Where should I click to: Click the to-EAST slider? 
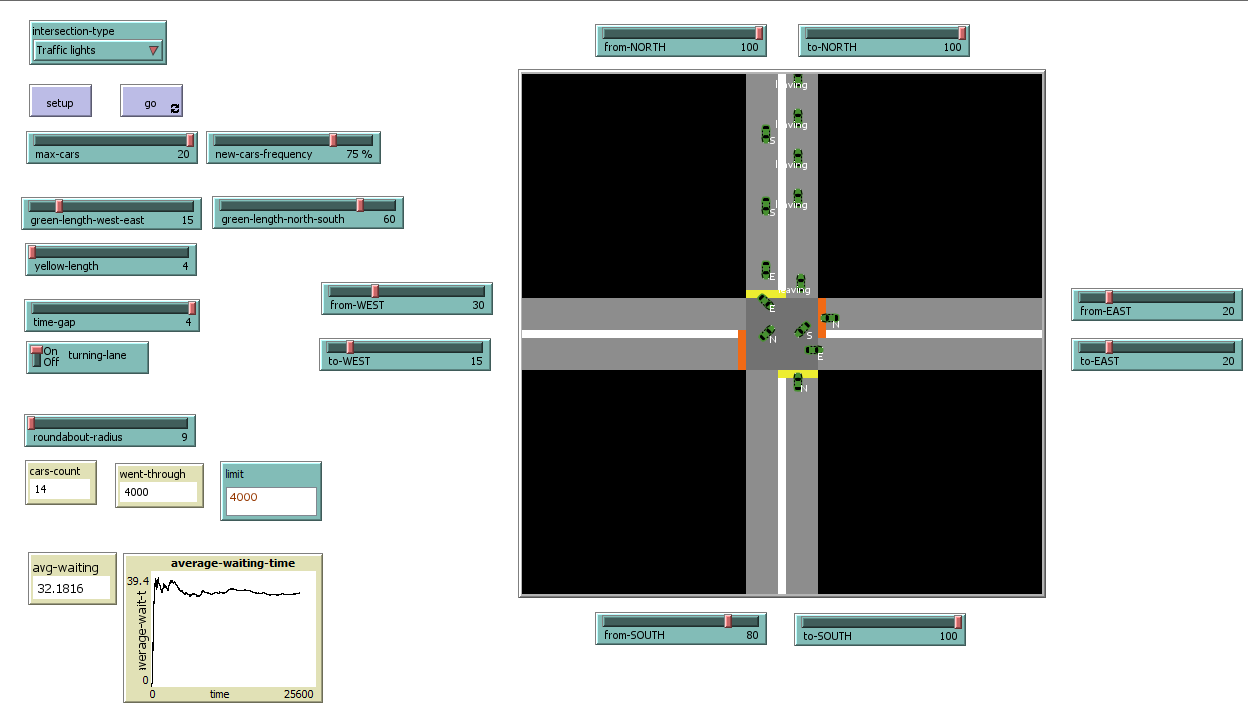pyautogui.click(x=1156, y=347)
